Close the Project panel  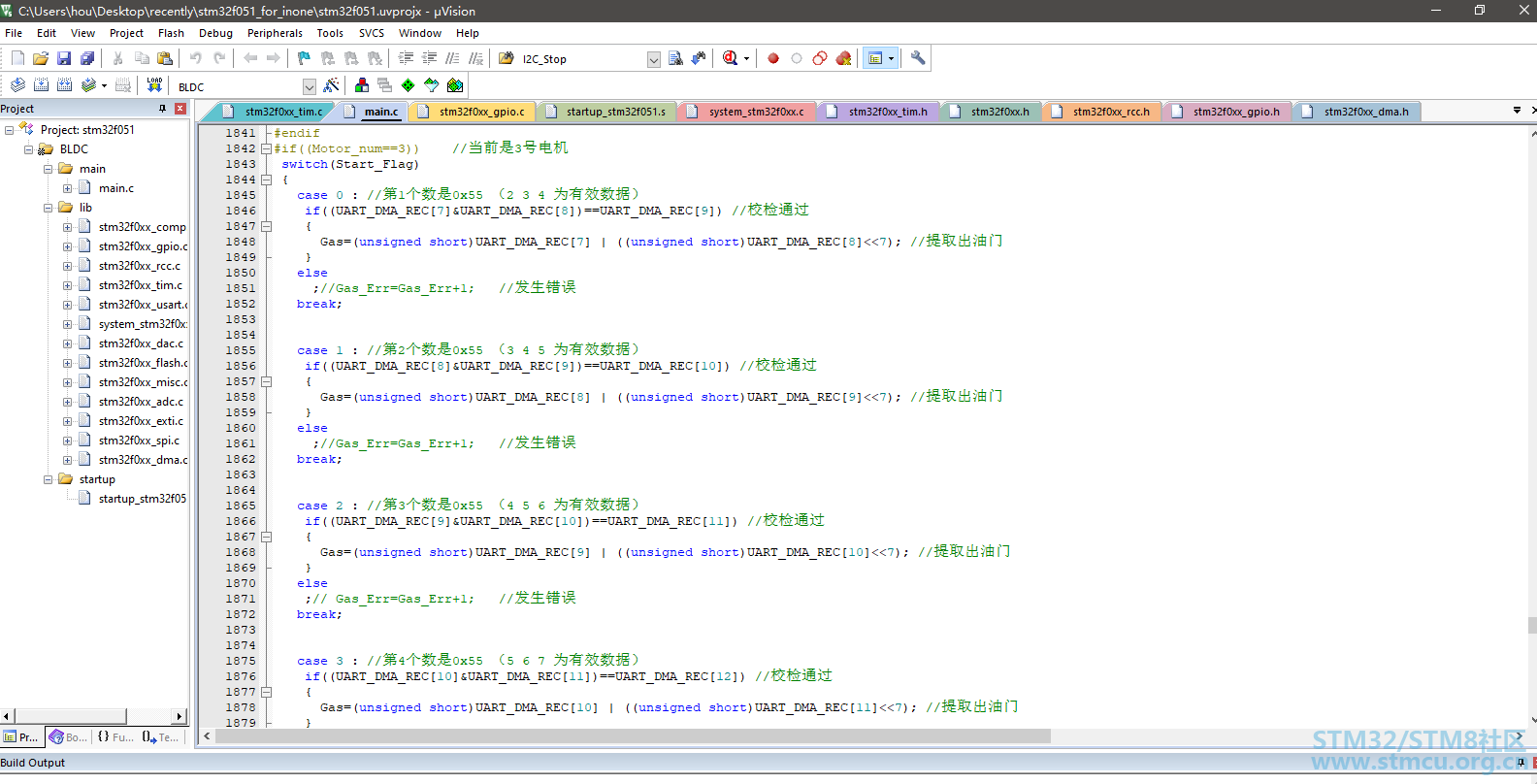pyautogui.click(x=180, y=109)
